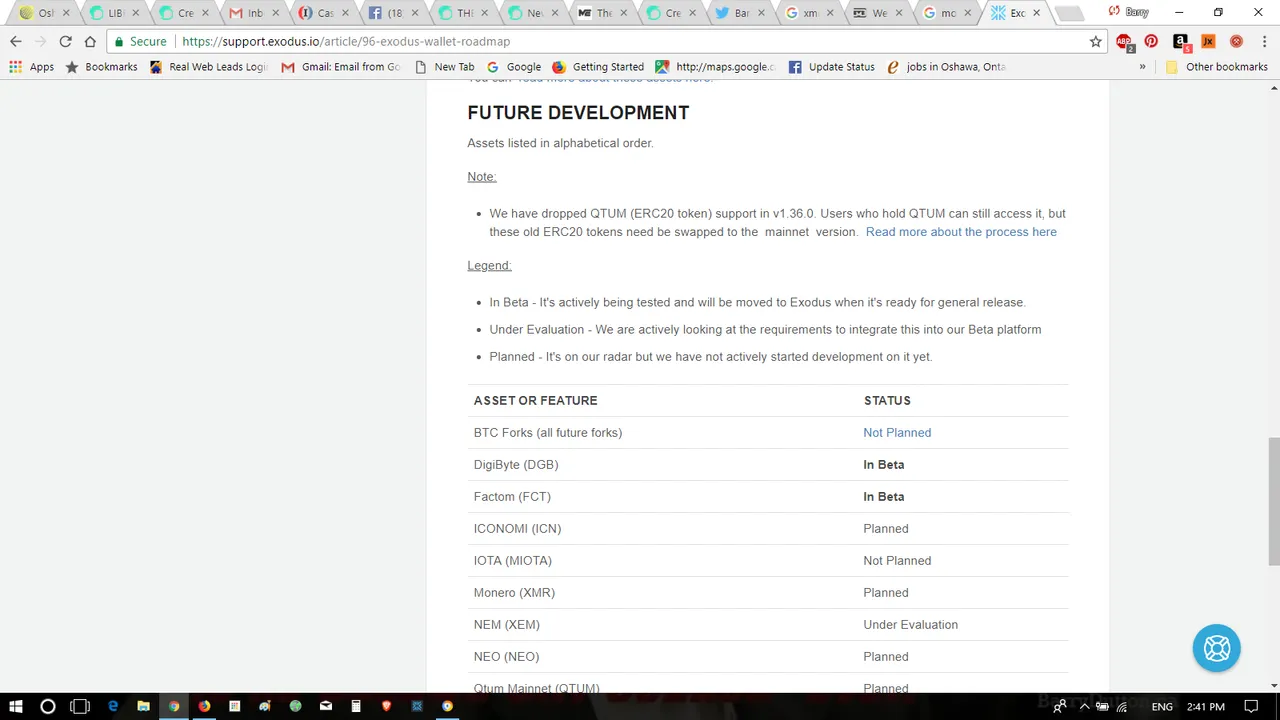Open File Explorer from the taskbar
1280x720 pixels.
click(x=143, y=706)
